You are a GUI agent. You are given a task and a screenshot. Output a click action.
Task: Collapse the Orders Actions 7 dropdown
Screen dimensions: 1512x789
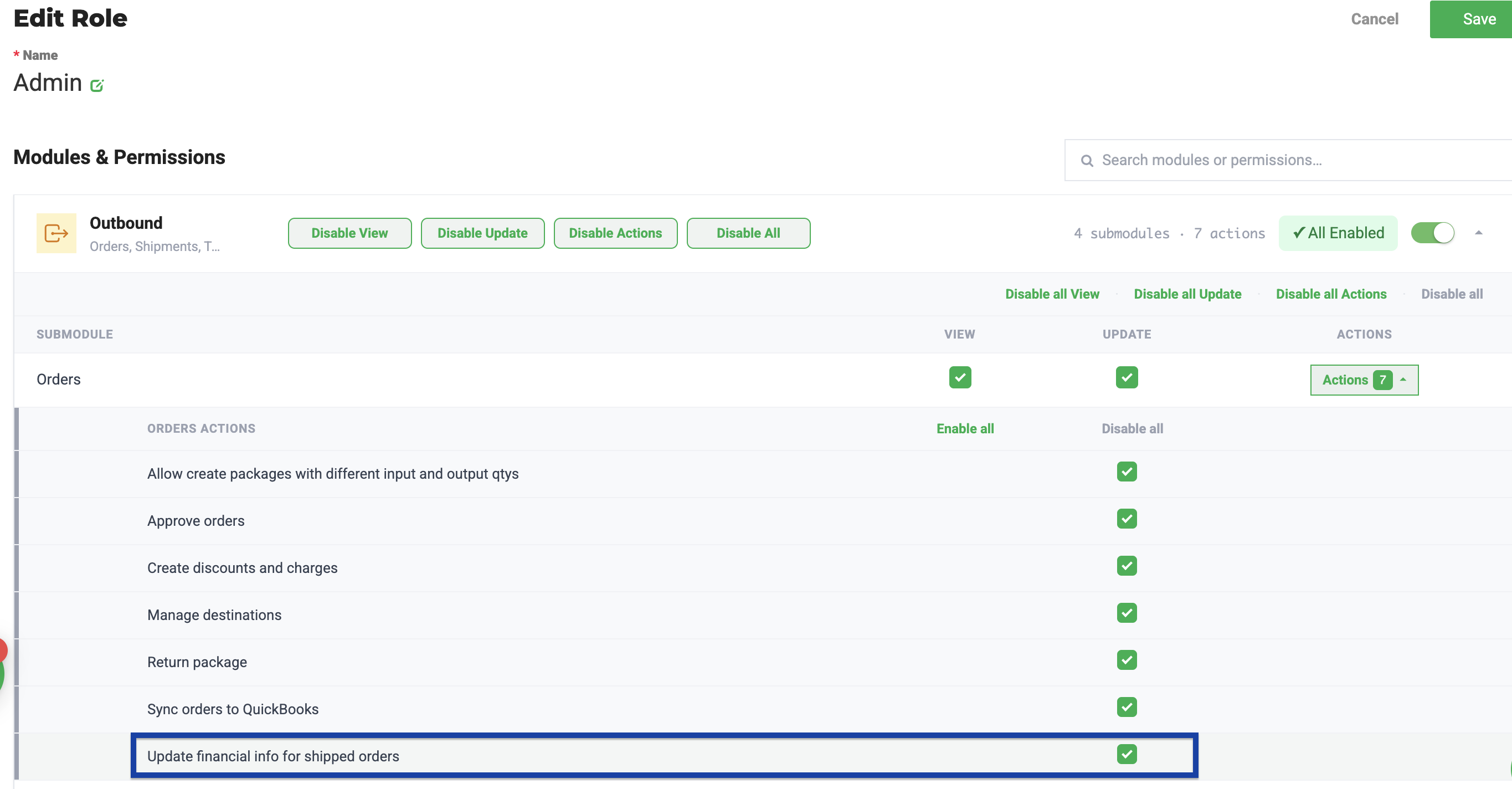(1364, 380)
